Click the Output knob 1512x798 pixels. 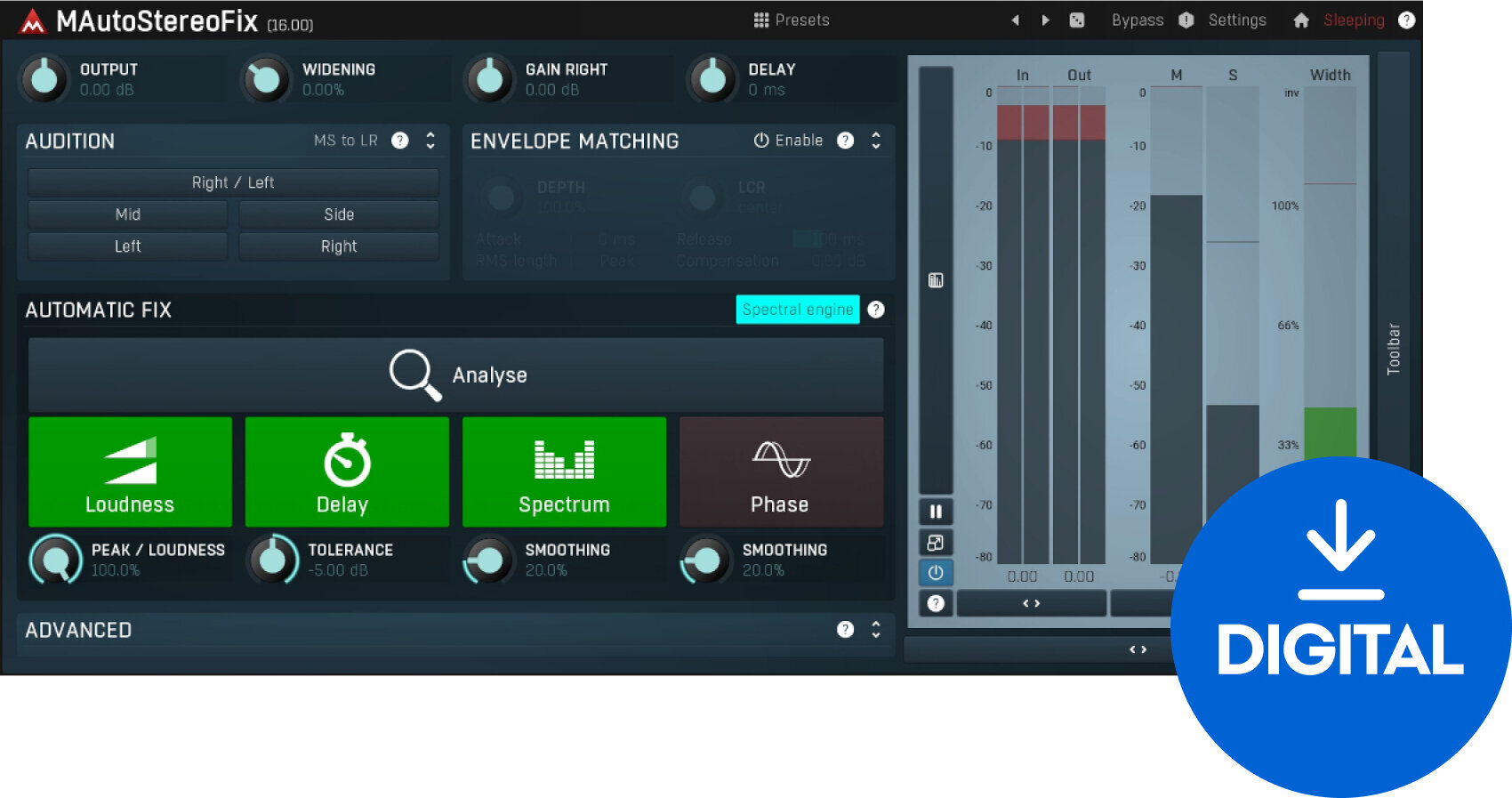coord(44,79)
